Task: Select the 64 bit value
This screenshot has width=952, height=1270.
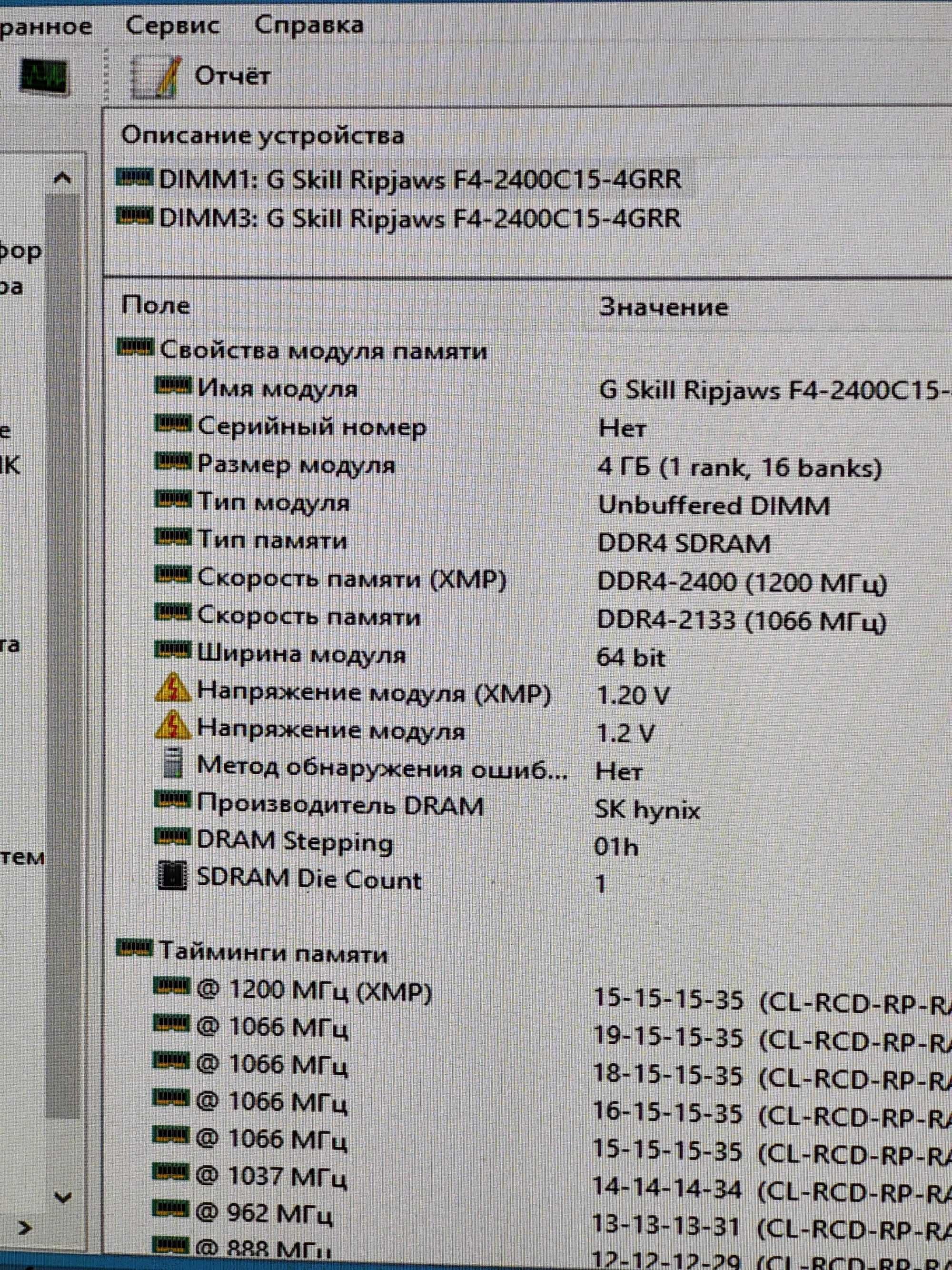Action: 631,658
